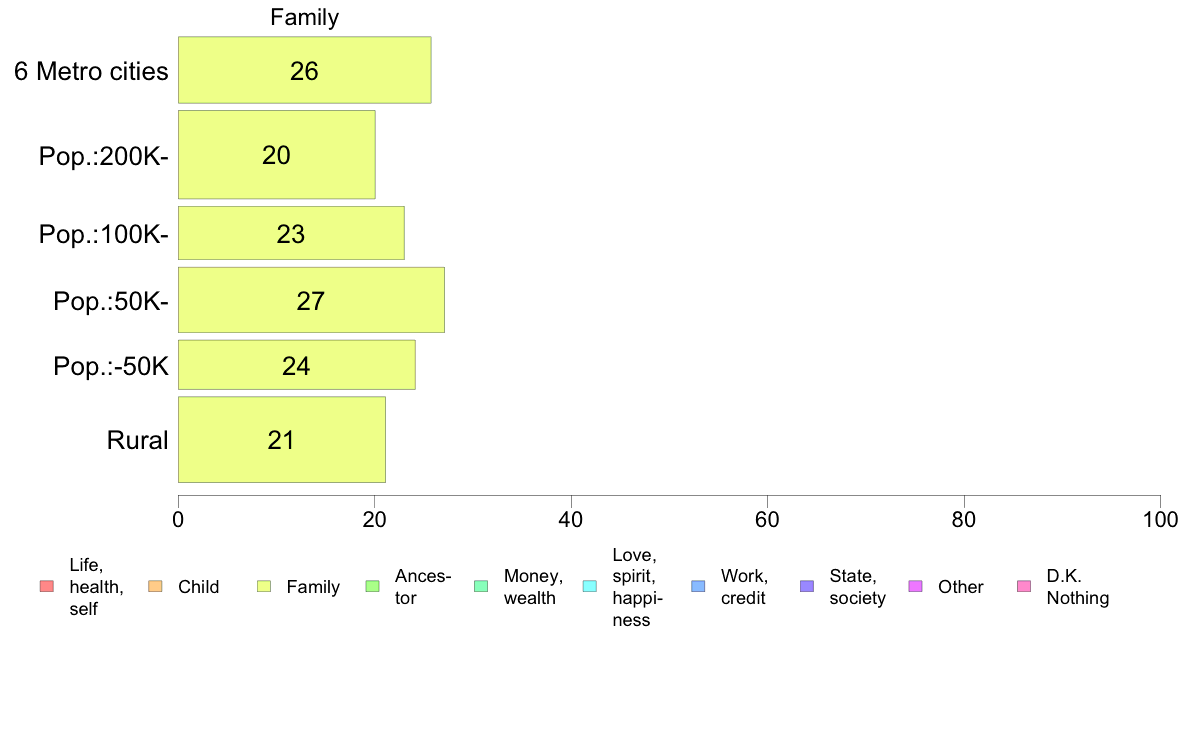Click the purple State, society swatch

[x=807, y=587]
